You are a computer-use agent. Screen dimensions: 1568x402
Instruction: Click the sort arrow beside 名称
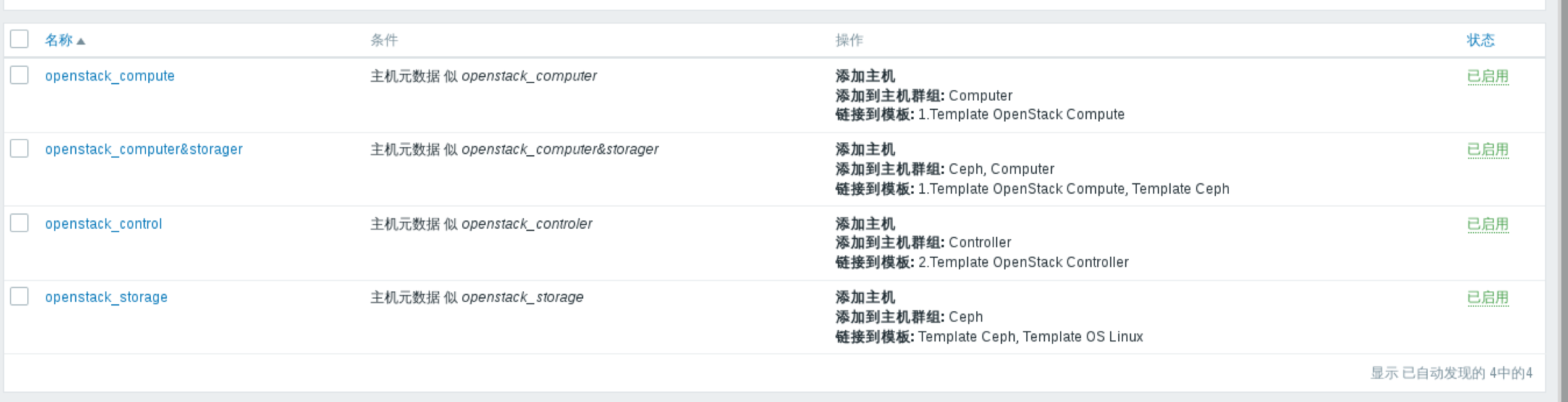coord(81,41)
